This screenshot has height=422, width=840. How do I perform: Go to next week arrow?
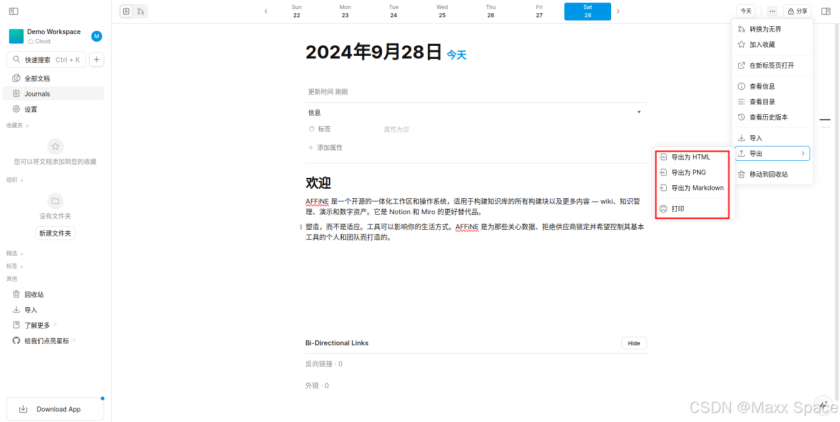pyautogui.click(x=618, y=11)
